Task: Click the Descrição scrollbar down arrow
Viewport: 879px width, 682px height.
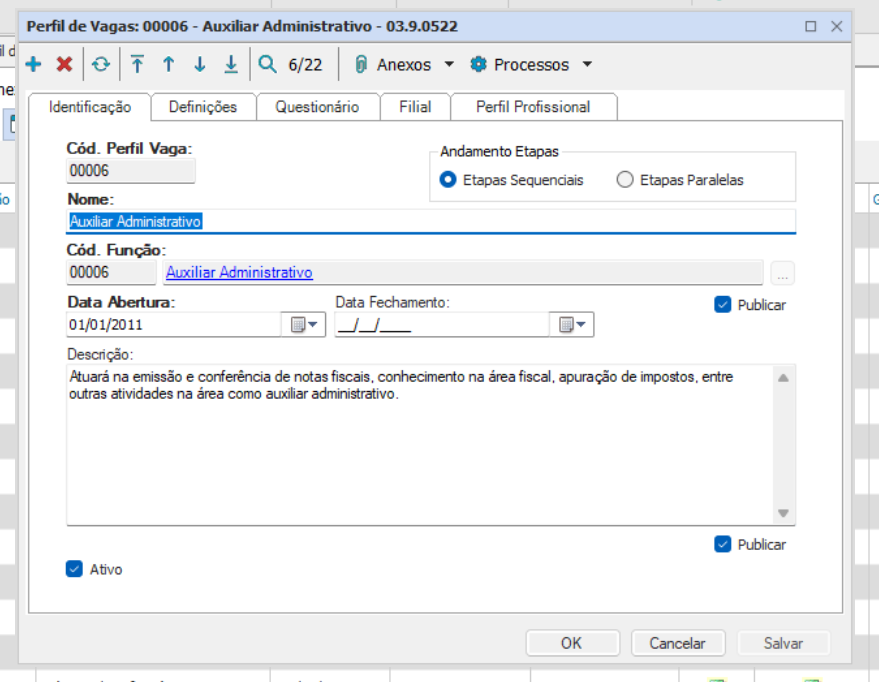Action: (x=784, y=513)
